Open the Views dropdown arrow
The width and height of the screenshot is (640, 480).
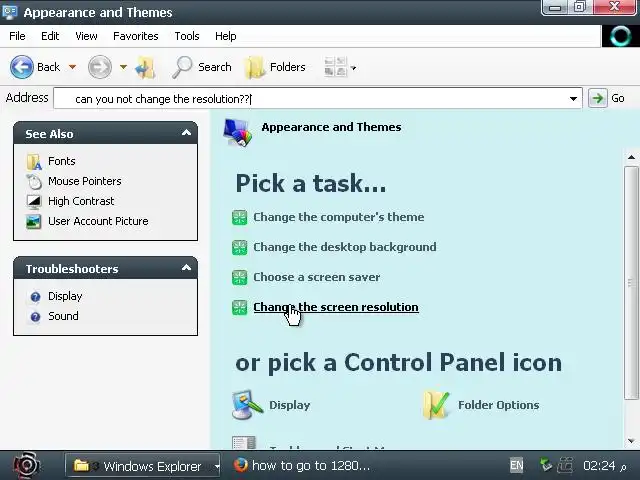(353, 68)
